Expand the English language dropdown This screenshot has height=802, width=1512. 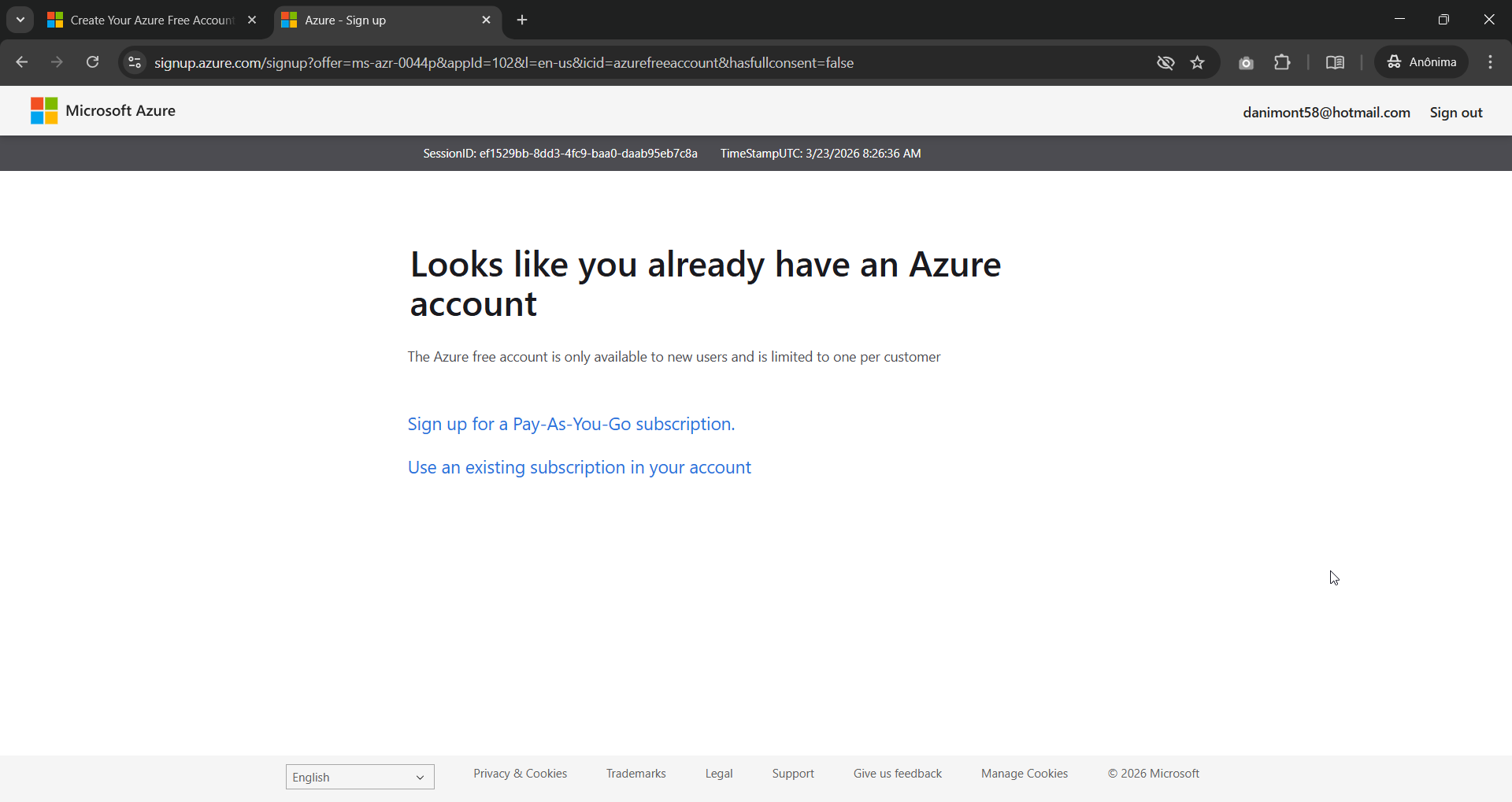(x=360, y=777)
